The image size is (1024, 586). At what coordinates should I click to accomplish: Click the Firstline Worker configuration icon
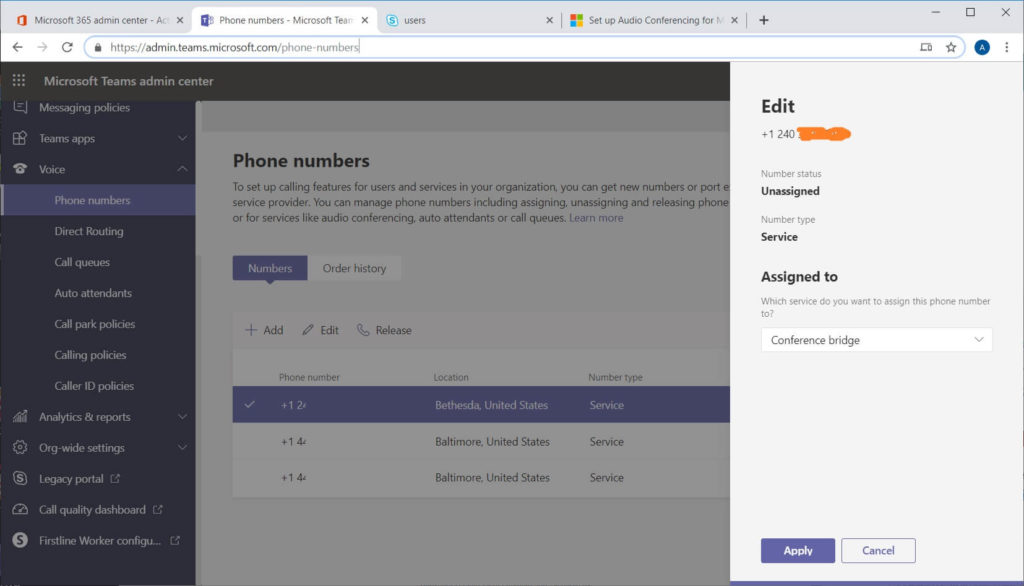coord(20,540)
